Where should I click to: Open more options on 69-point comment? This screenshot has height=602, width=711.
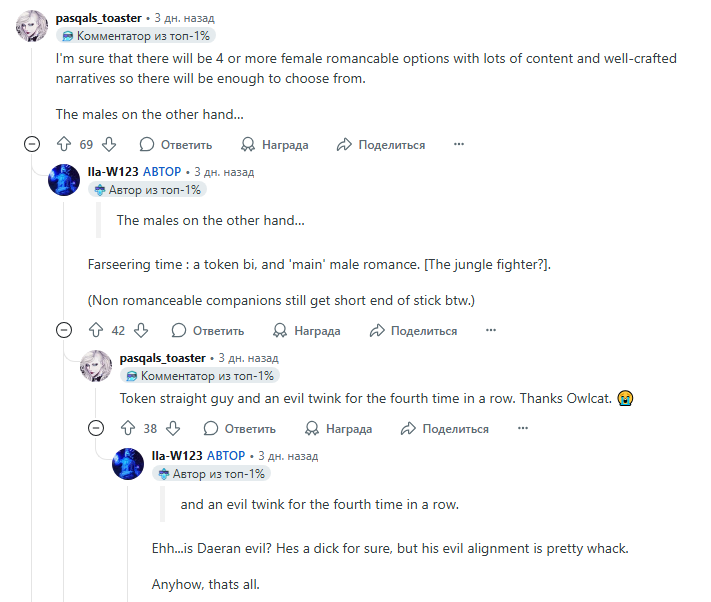tap(459, 145)
